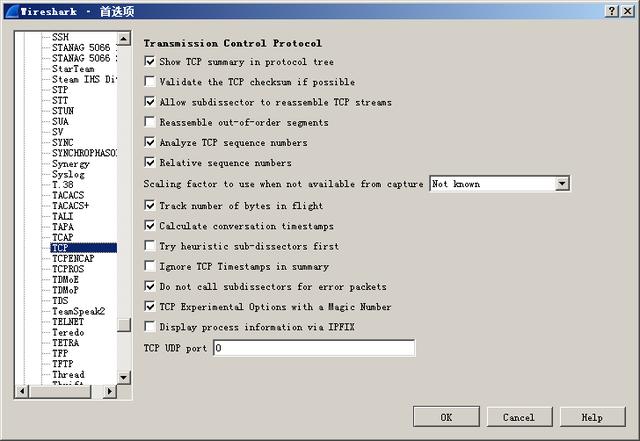Select TFTP in protocol tree

coord(62,364)
